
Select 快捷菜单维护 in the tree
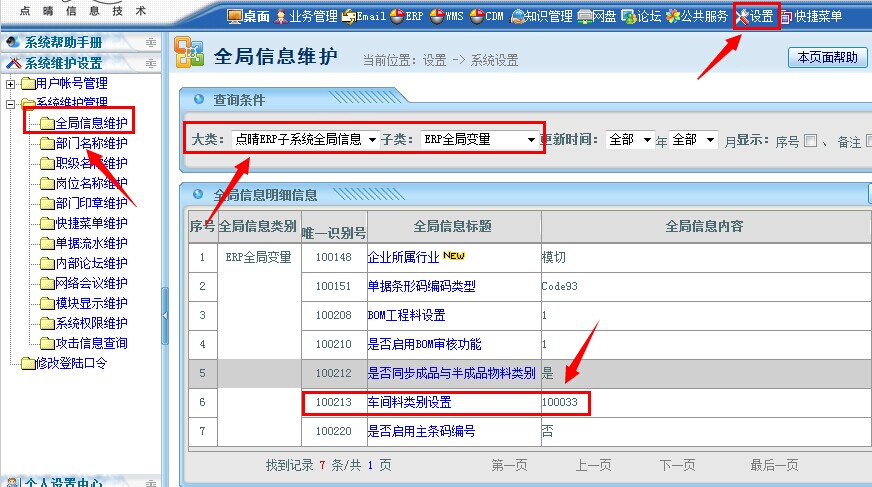tap(92, 223)
